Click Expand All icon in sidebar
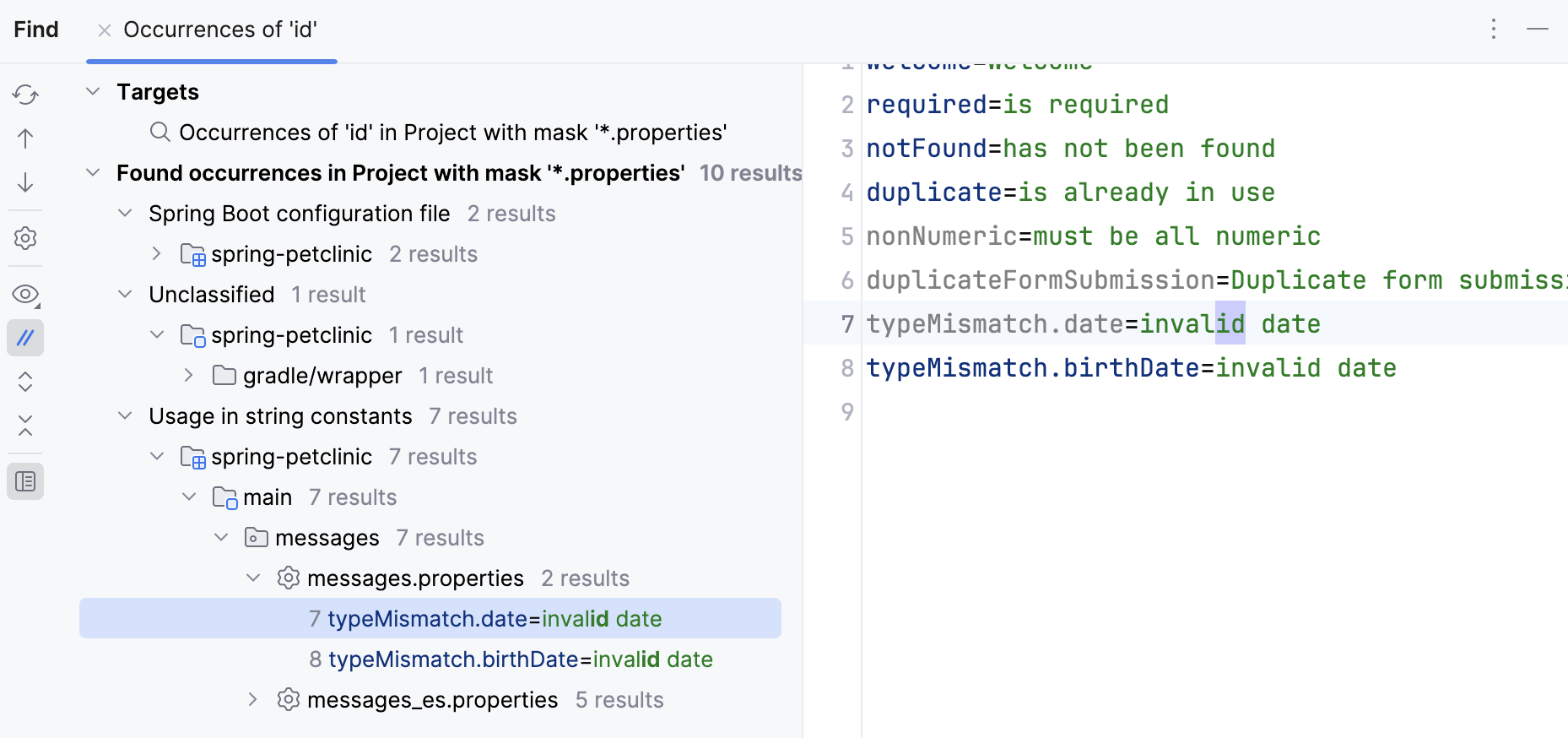 (25, 382)
